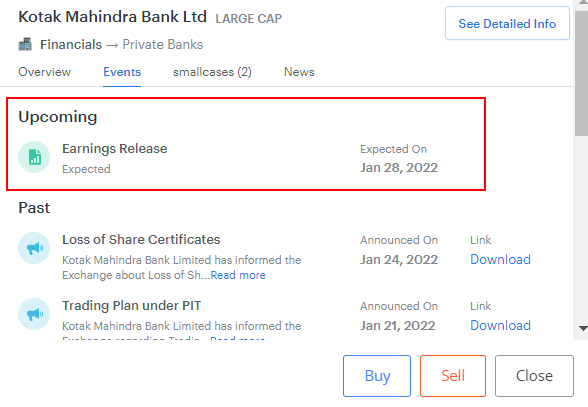Click the Private Banks sector link
Screen dimensions: 588x407
[163, 45]
